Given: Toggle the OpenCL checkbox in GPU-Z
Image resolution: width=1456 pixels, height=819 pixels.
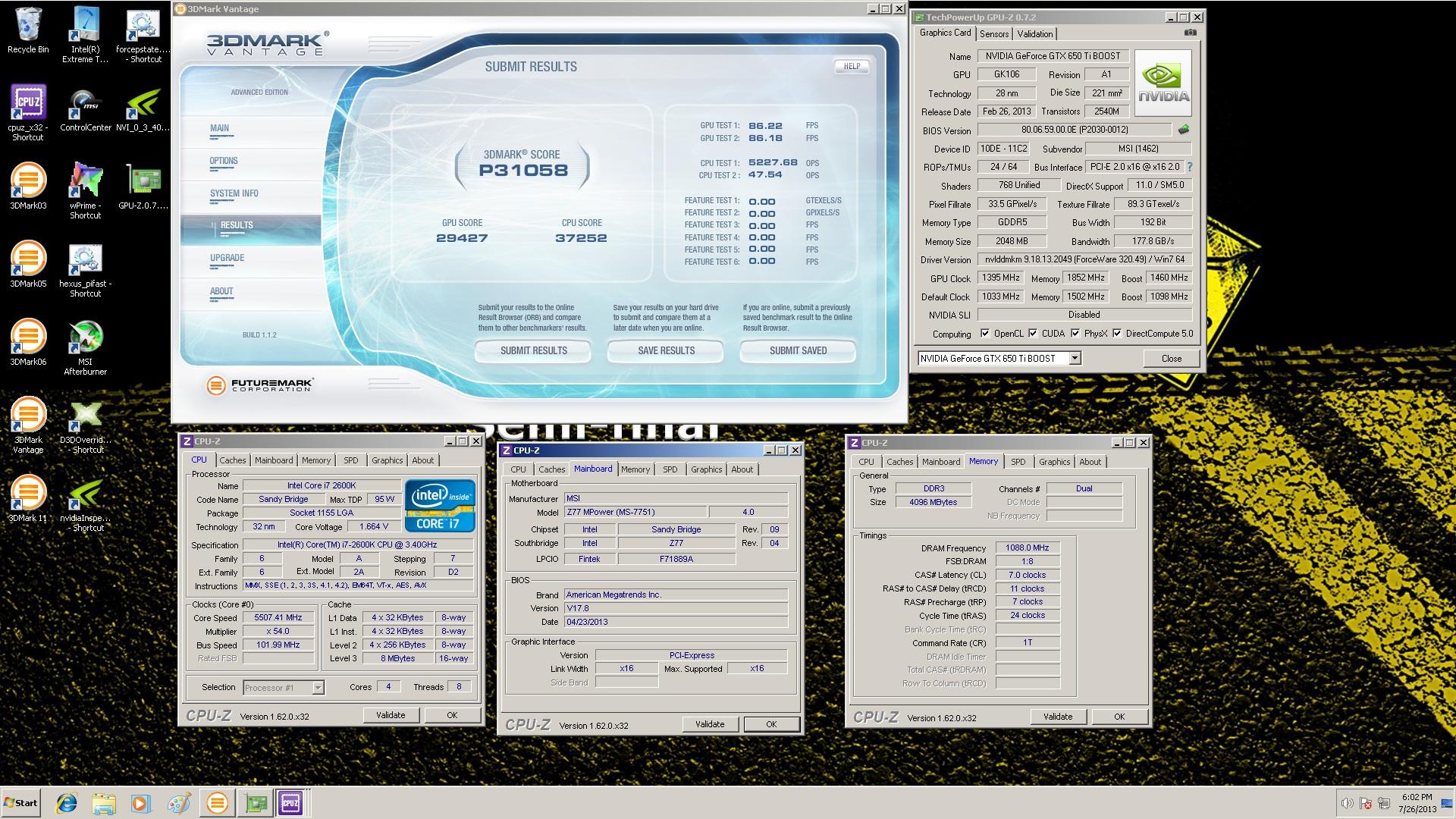Looking at the screenshot, I should (984, 333).
